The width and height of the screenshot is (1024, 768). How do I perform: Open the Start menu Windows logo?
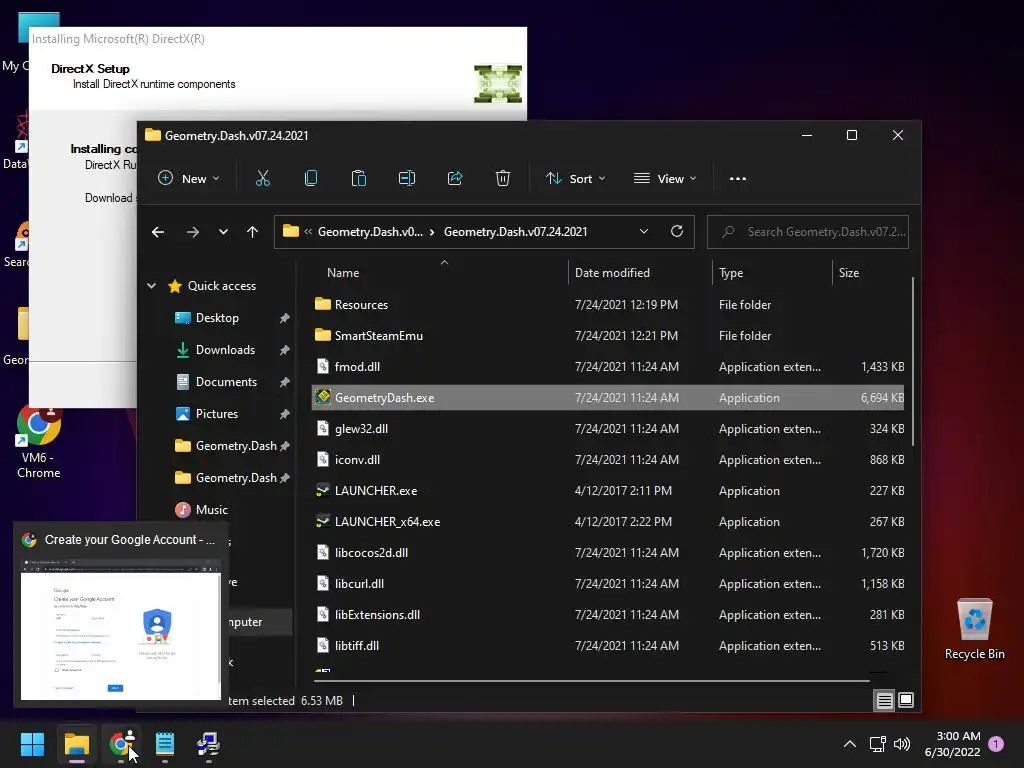[x=32, y=744]
